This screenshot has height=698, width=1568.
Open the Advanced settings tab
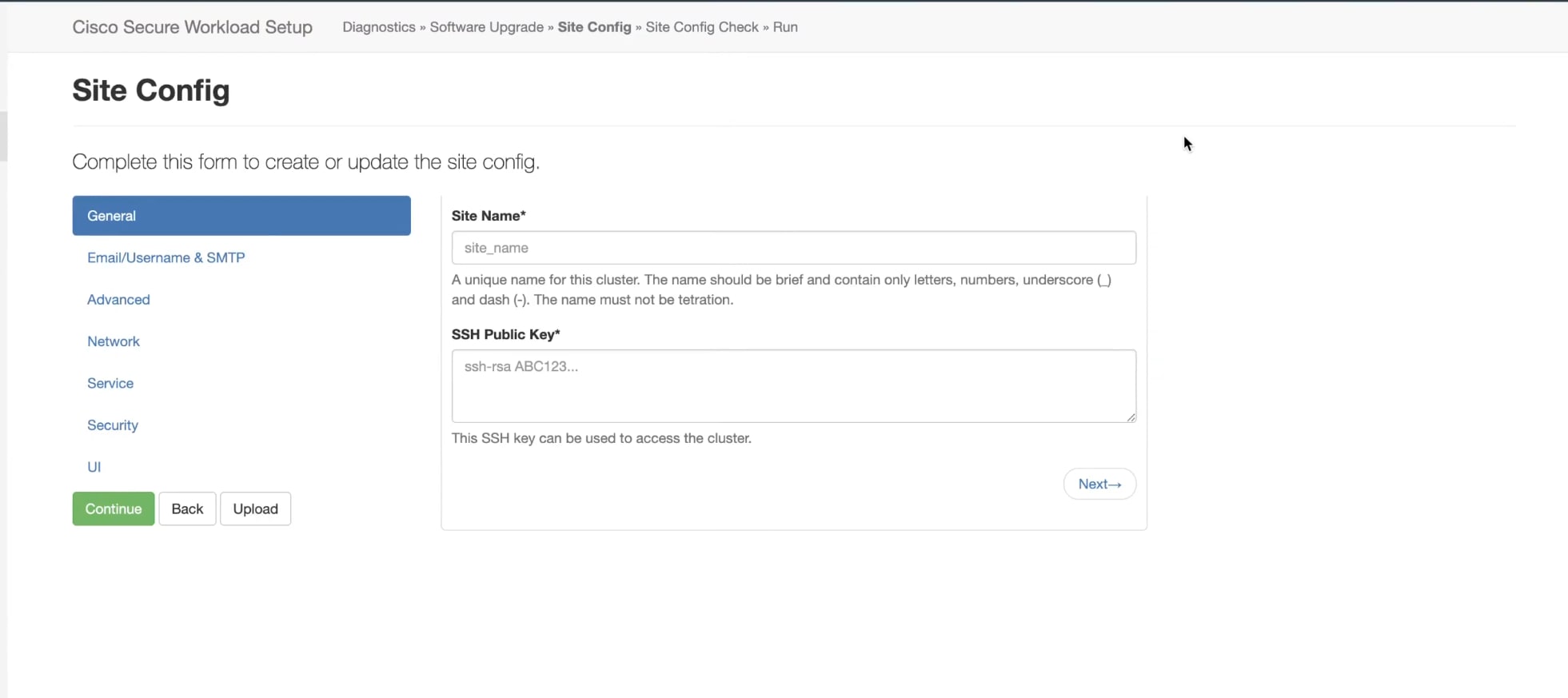[x=118, y=300]
